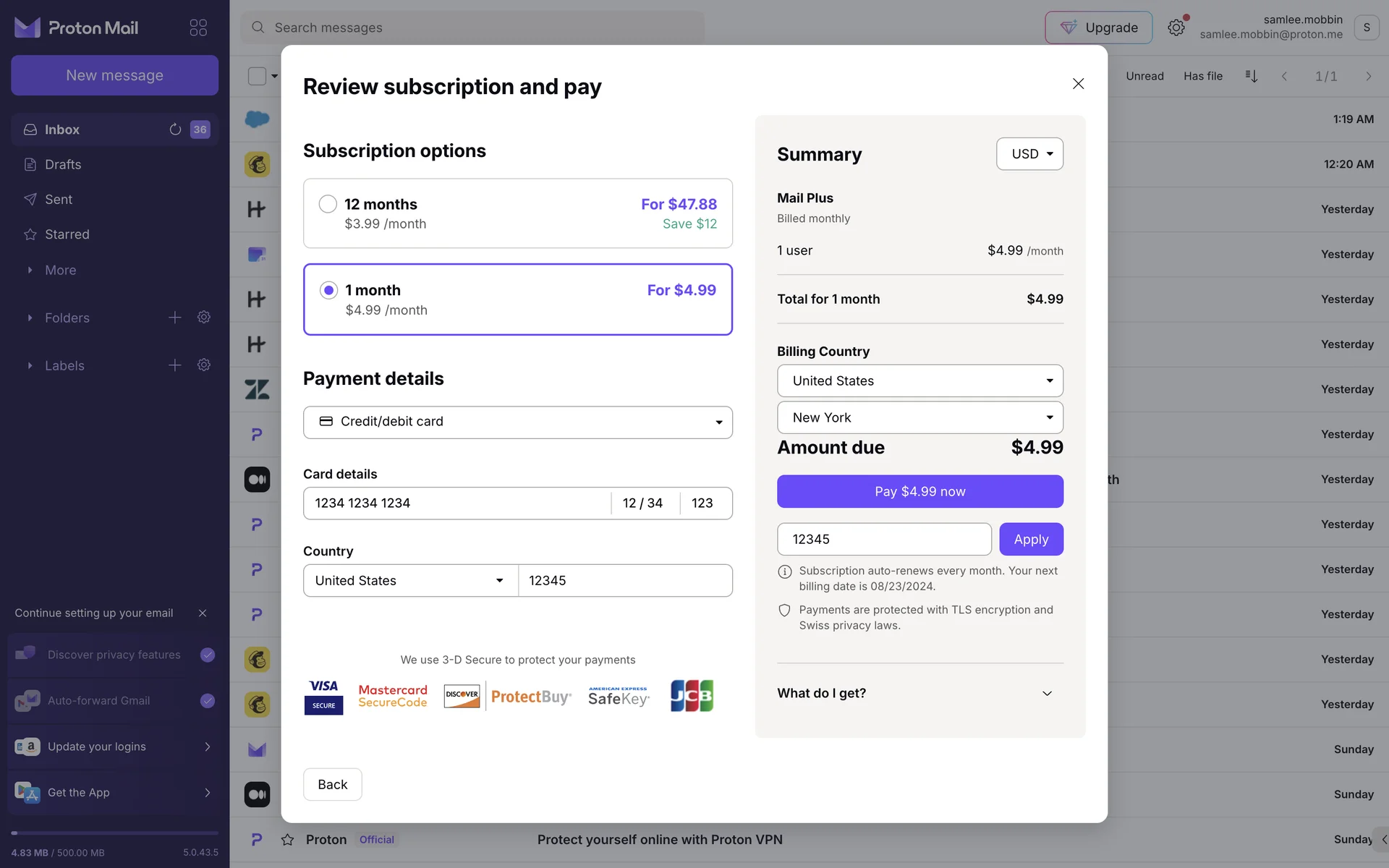Select the 12 months subscription option
Screen dimensions: 1389x868
pos(328,204)
